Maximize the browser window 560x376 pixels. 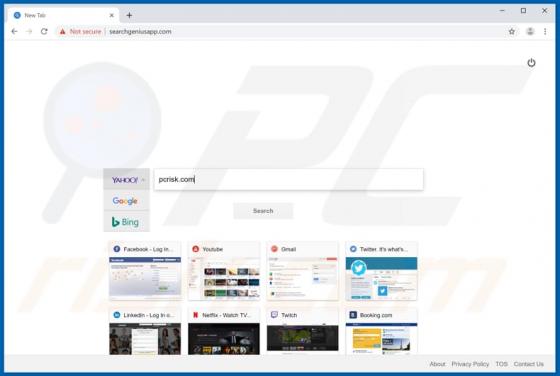tap(523, 11)
